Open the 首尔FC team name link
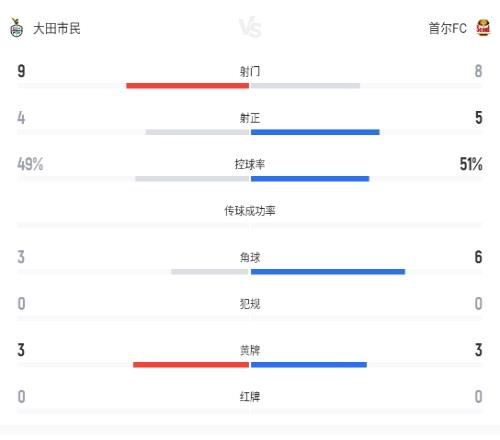The image size is (500, 440). click(x=447, y=28)
